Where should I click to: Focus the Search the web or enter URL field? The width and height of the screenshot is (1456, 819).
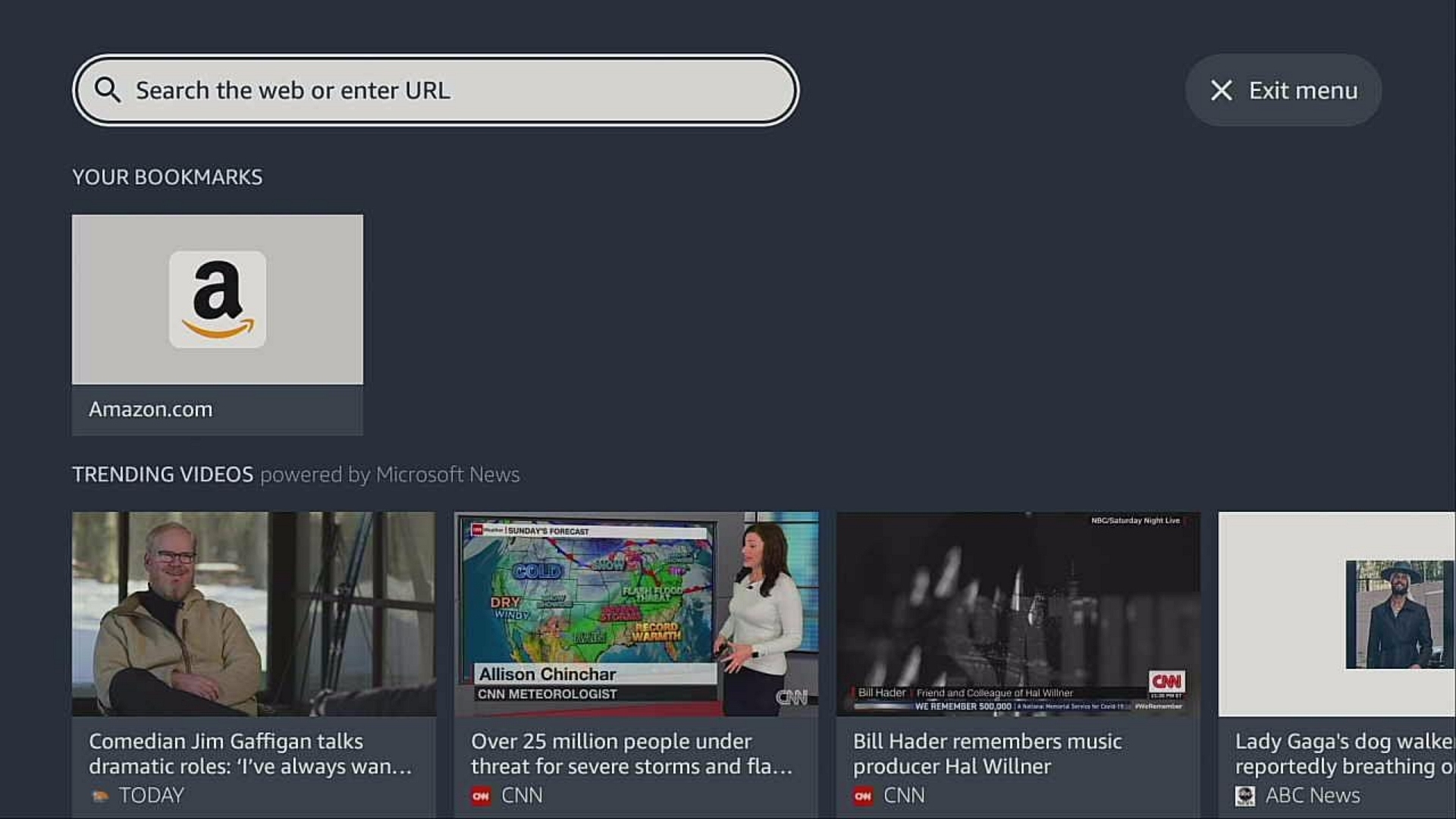coord(436,90)
